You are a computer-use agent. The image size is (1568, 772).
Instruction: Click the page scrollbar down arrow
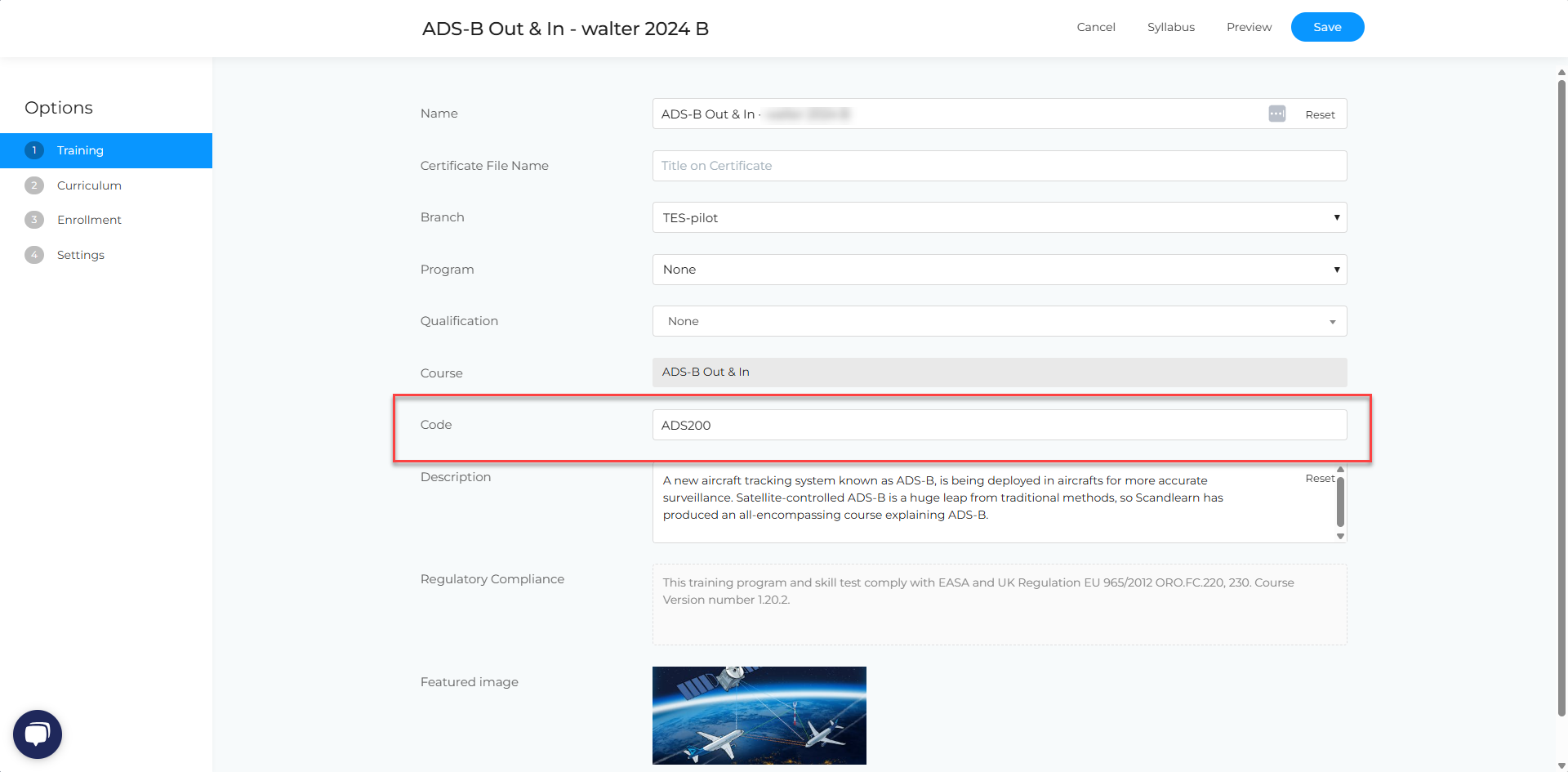(1561, 766)
